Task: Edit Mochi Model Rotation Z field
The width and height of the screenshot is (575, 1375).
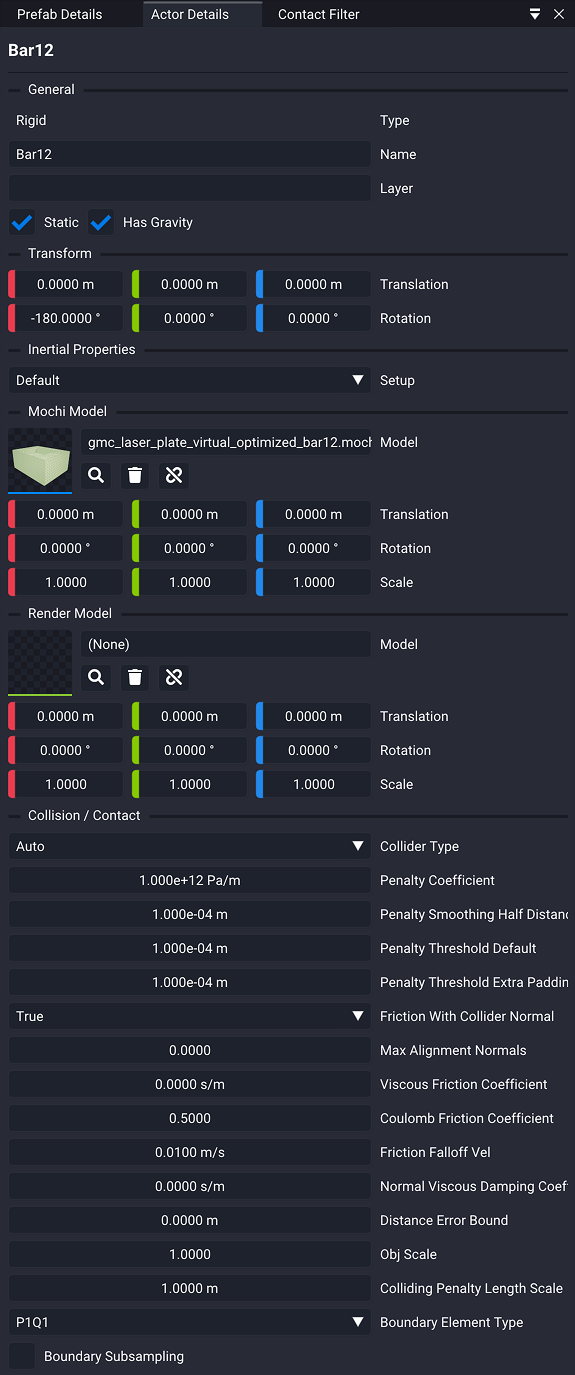Action: 314,548
